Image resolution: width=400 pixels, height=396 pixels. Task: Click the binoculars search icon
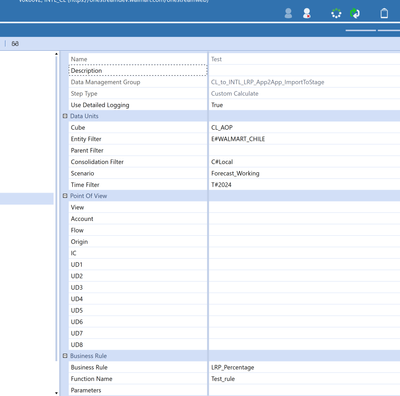(x=15, y=44)
